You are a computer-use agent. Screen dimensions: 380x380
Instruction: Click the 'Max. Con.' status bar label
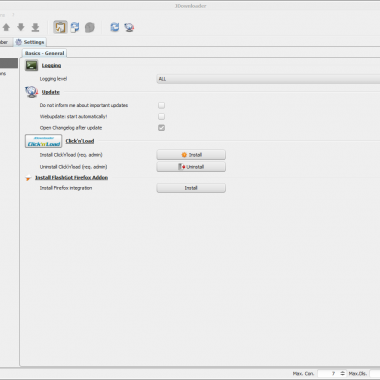point(303,374)
